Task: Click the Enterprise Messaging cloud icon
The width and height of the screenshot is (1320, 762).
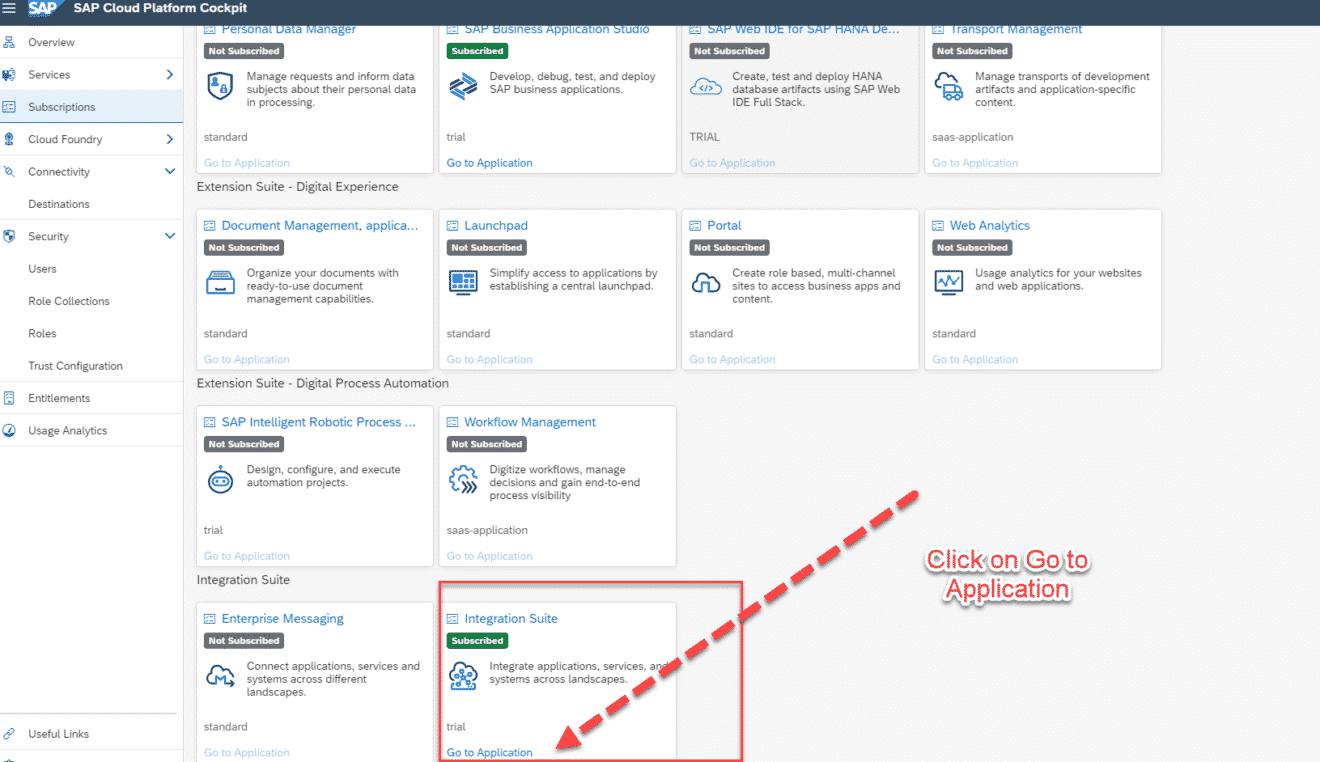Action: (x=220, y=676)
